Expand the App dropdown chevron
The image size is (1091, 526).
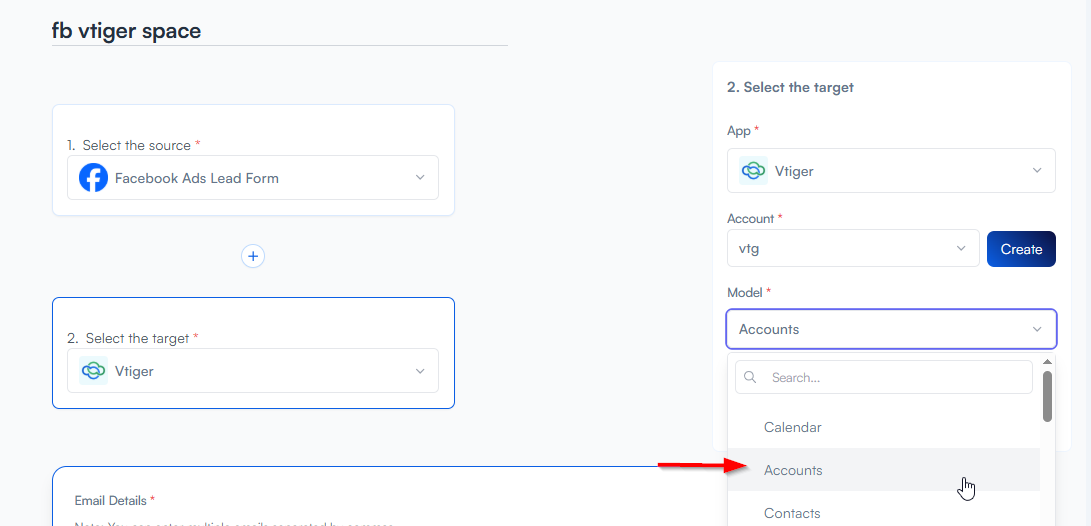tap(1037, 171)
